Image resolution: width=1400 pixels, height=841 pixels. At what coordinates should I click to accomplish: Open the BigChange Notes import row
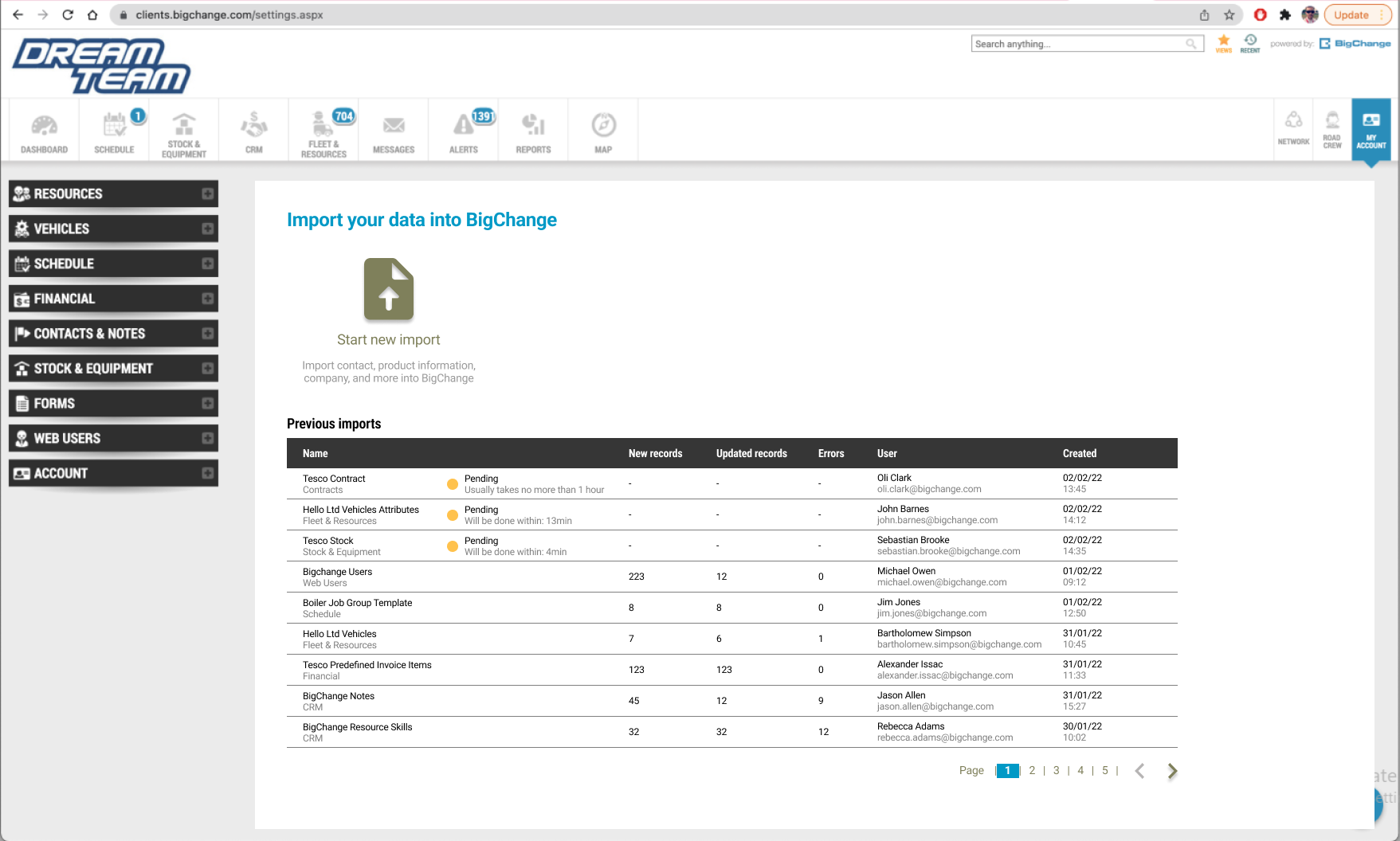[732, 701]
